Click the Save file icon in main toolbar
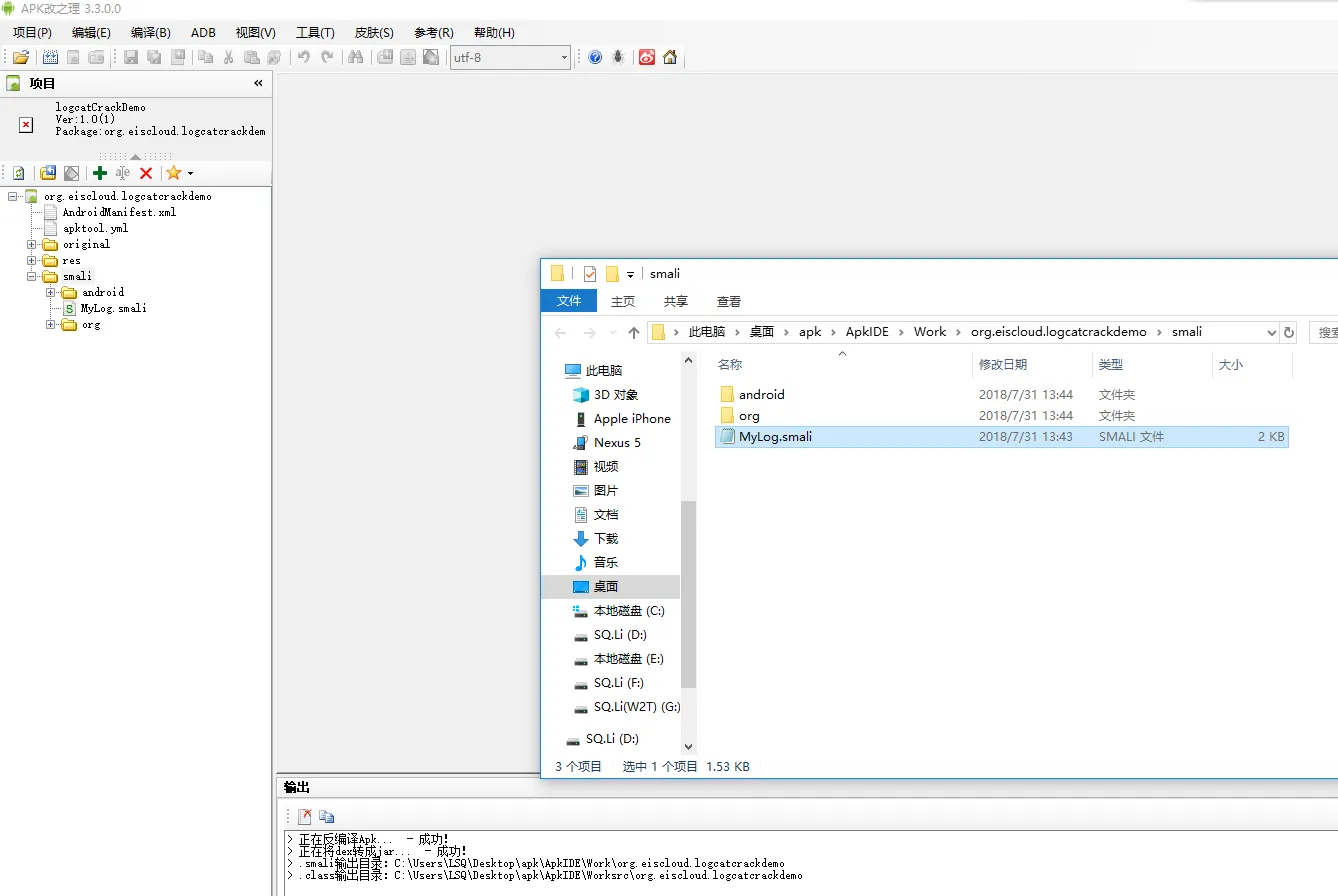 pyautogui.click(x=131, y=57)
